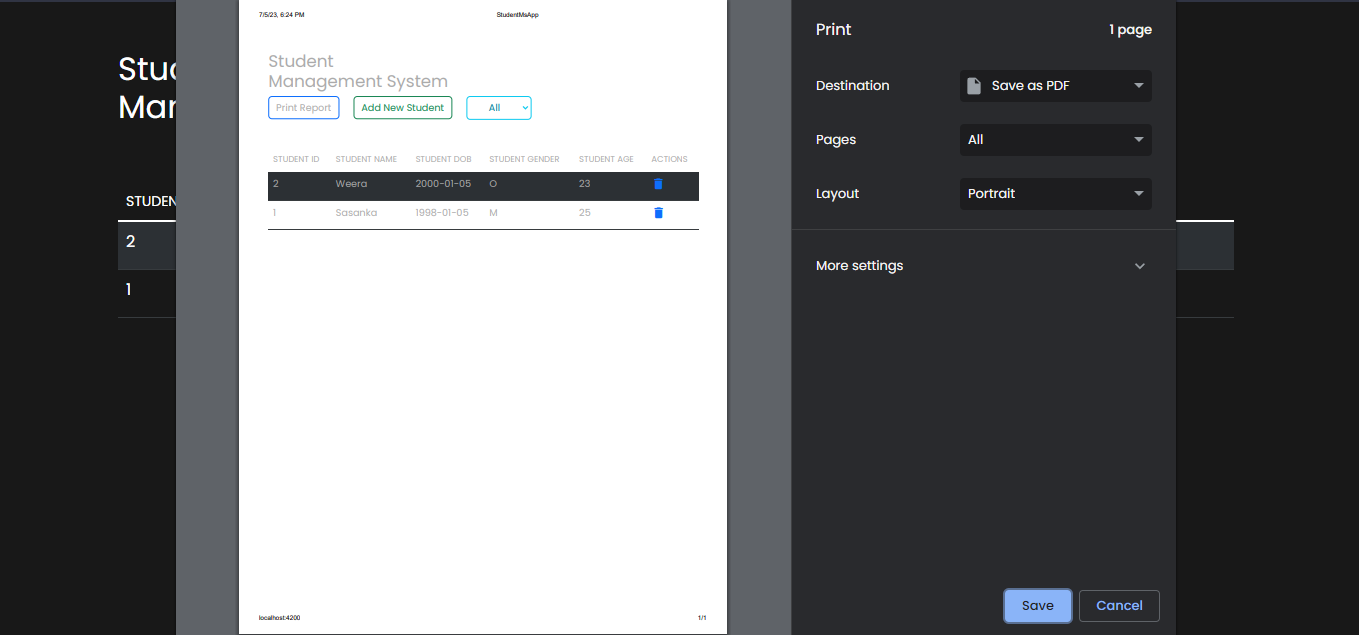The height and width of the screenshot is (635, 1359).
Task: Click the StudentMsApp page header text
Action: (518, 15)
